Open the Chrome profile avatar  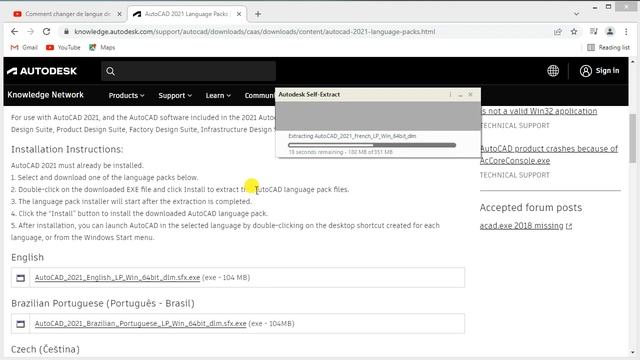pyautogui.click(x=610, y=31)
